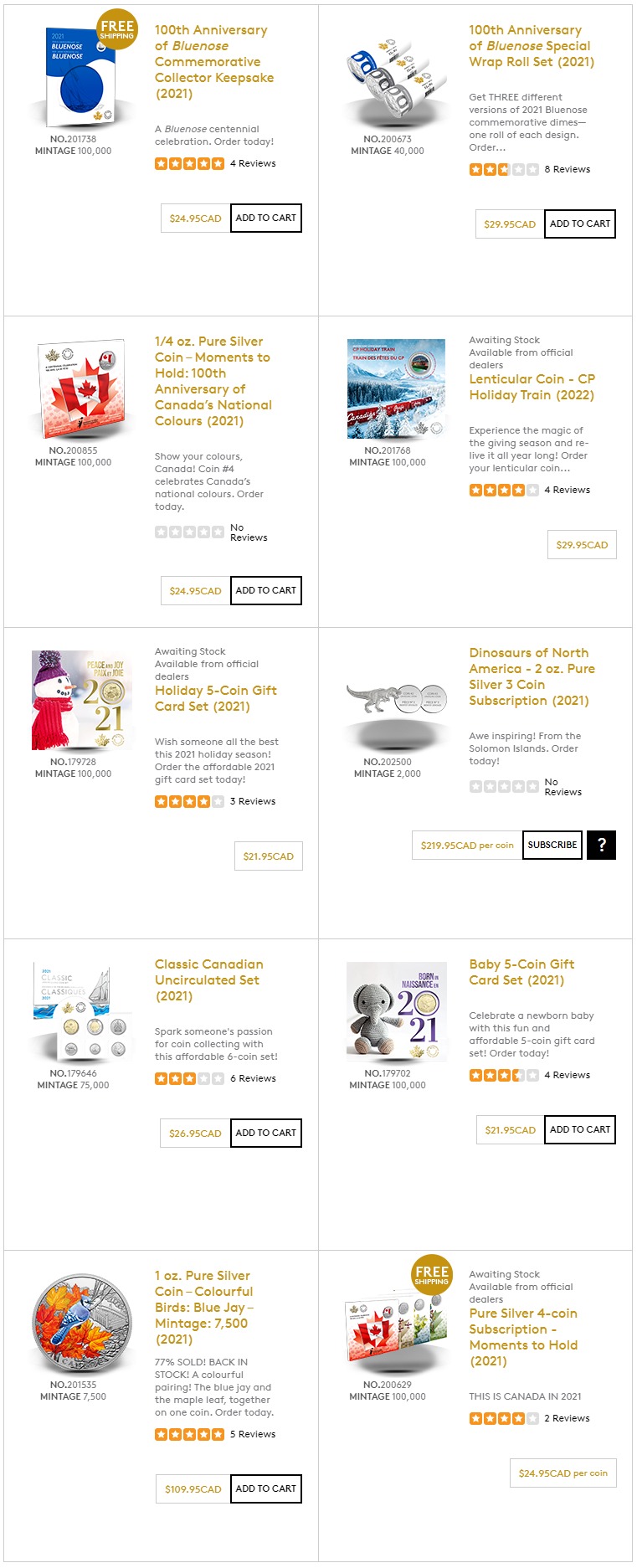Image resolution: width=637 pixels, height=1568 pixels.
Task: Open the snowman Holiday Gift Card Set image
Action: [82, 700]
